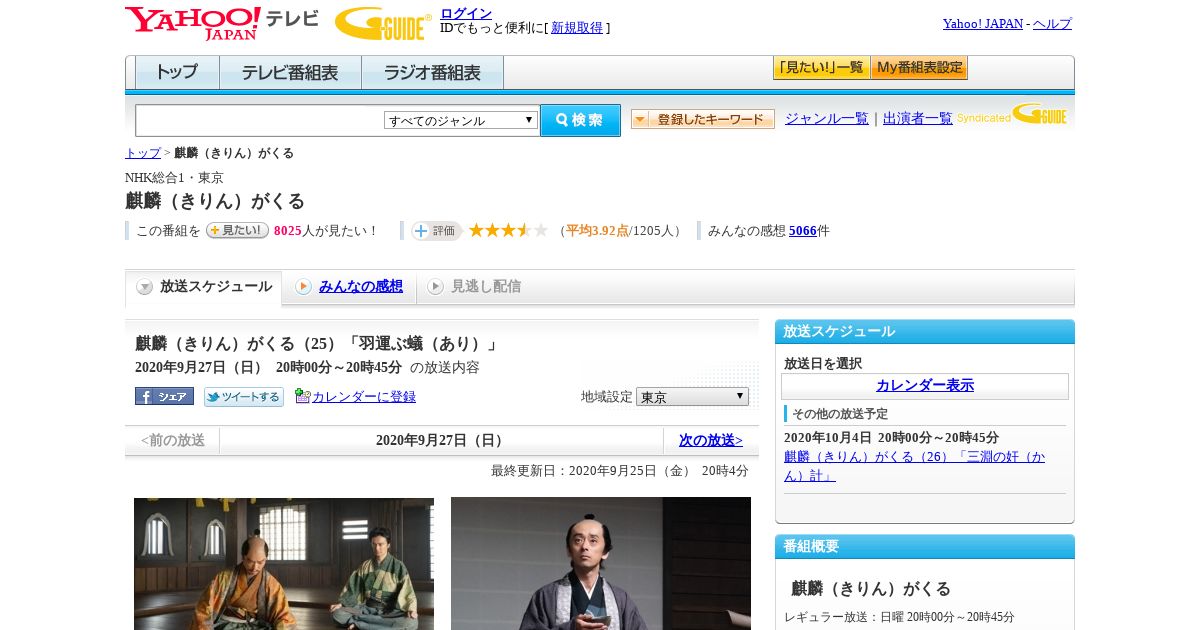Switch to the テレビ番組表 tab
This screenshot has height=630, width=1200.
click(x=290, y=73)
